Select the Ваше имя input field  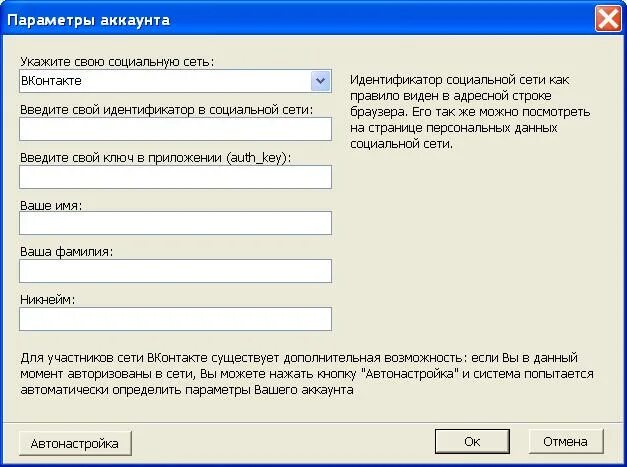175,223
